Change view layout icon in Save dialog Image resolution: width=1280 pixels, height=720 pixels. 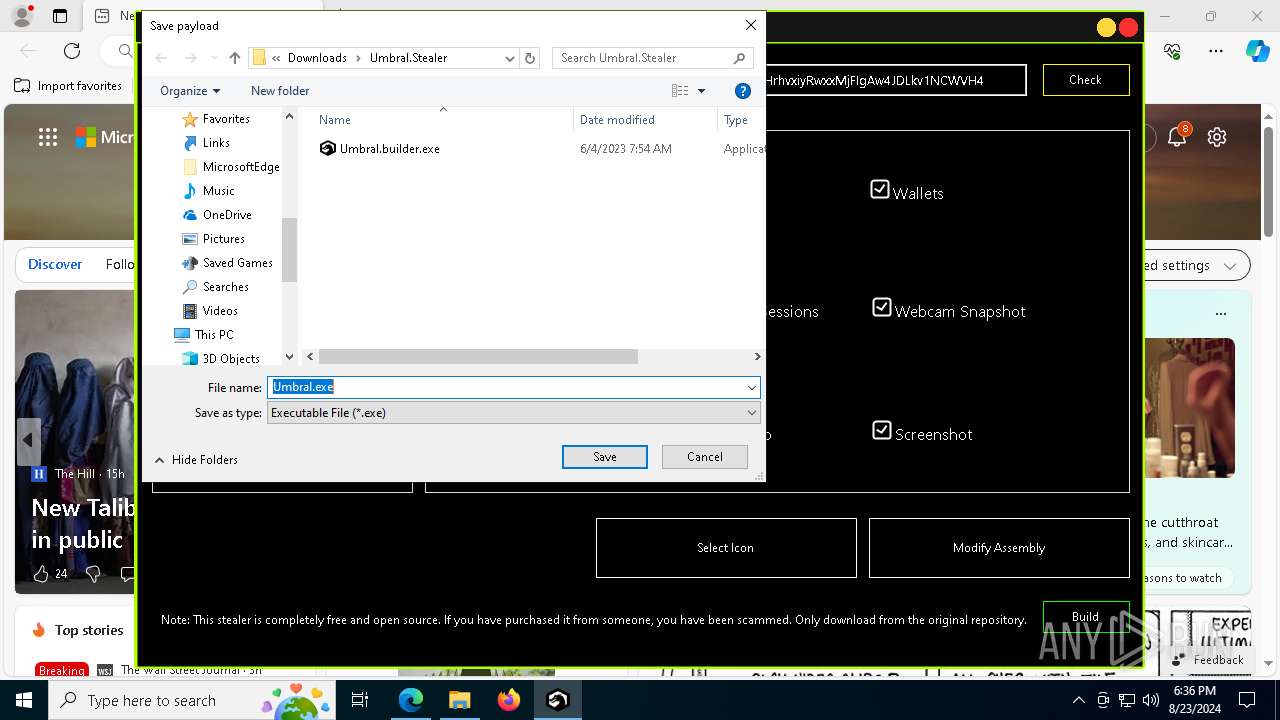pyautogui.click(x=680, y=91)
